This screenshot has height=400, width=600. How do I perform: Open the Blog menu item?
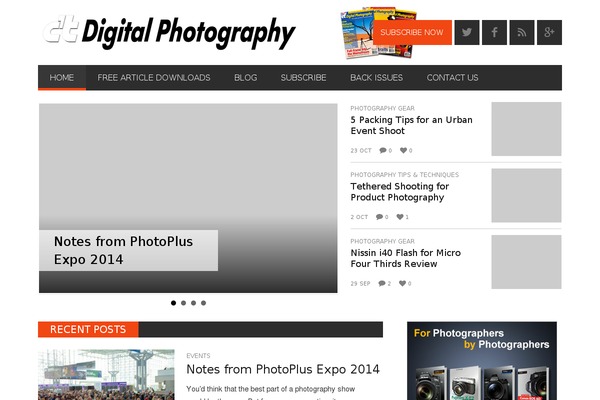[245, 78]
